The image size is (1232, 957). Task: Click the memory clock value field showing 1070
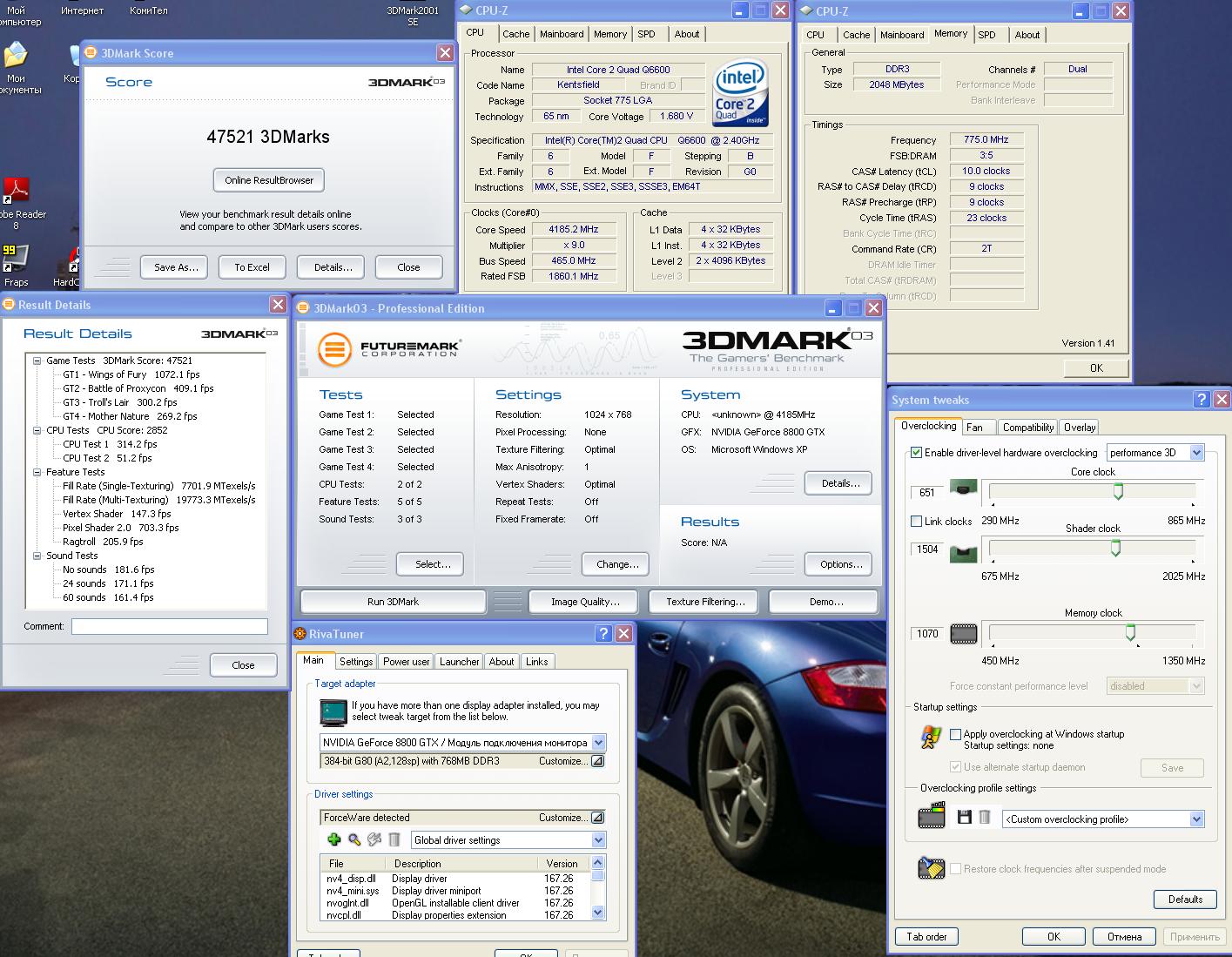point(927,634)
